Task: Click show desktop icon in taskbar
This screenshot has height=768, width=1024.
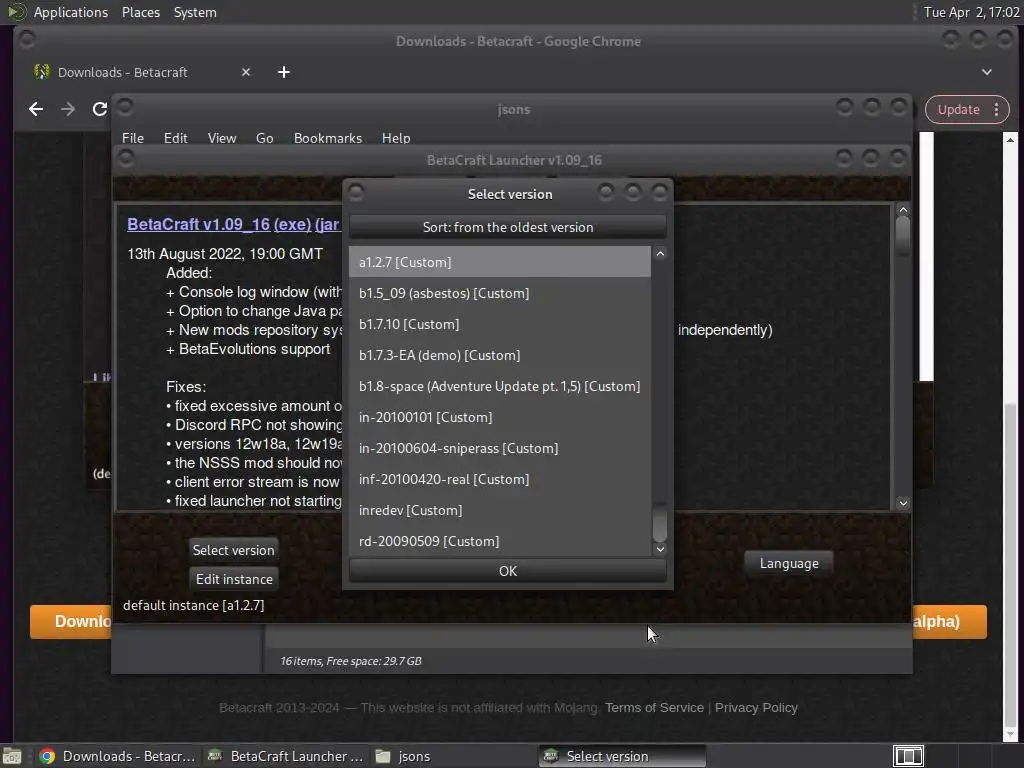Action: [12, 756]
